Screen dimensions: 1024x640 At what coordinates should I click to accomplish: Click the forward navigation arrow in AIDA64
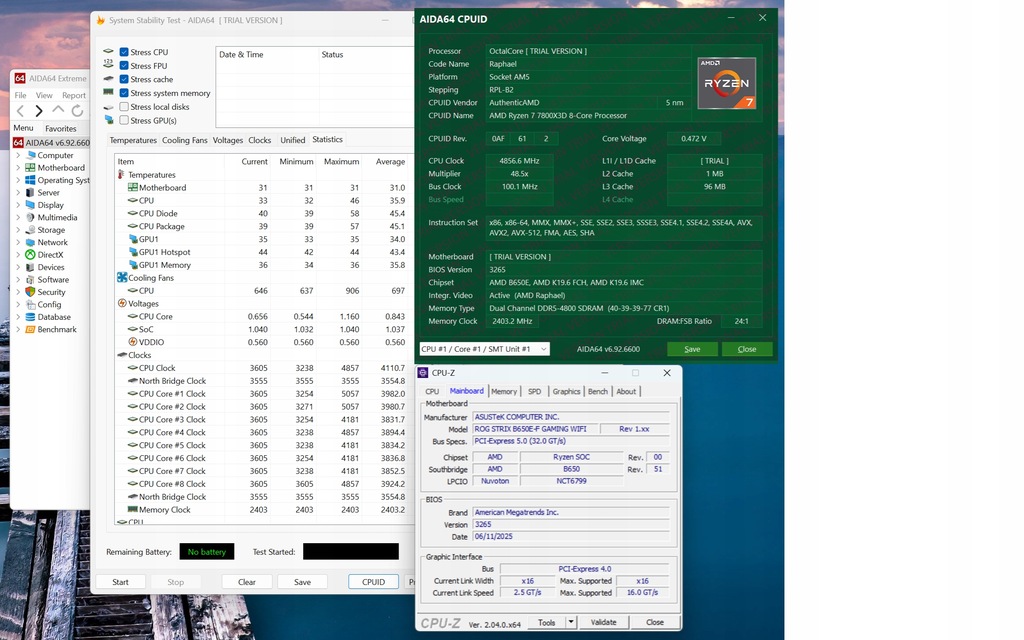click(x=39, y=110)
